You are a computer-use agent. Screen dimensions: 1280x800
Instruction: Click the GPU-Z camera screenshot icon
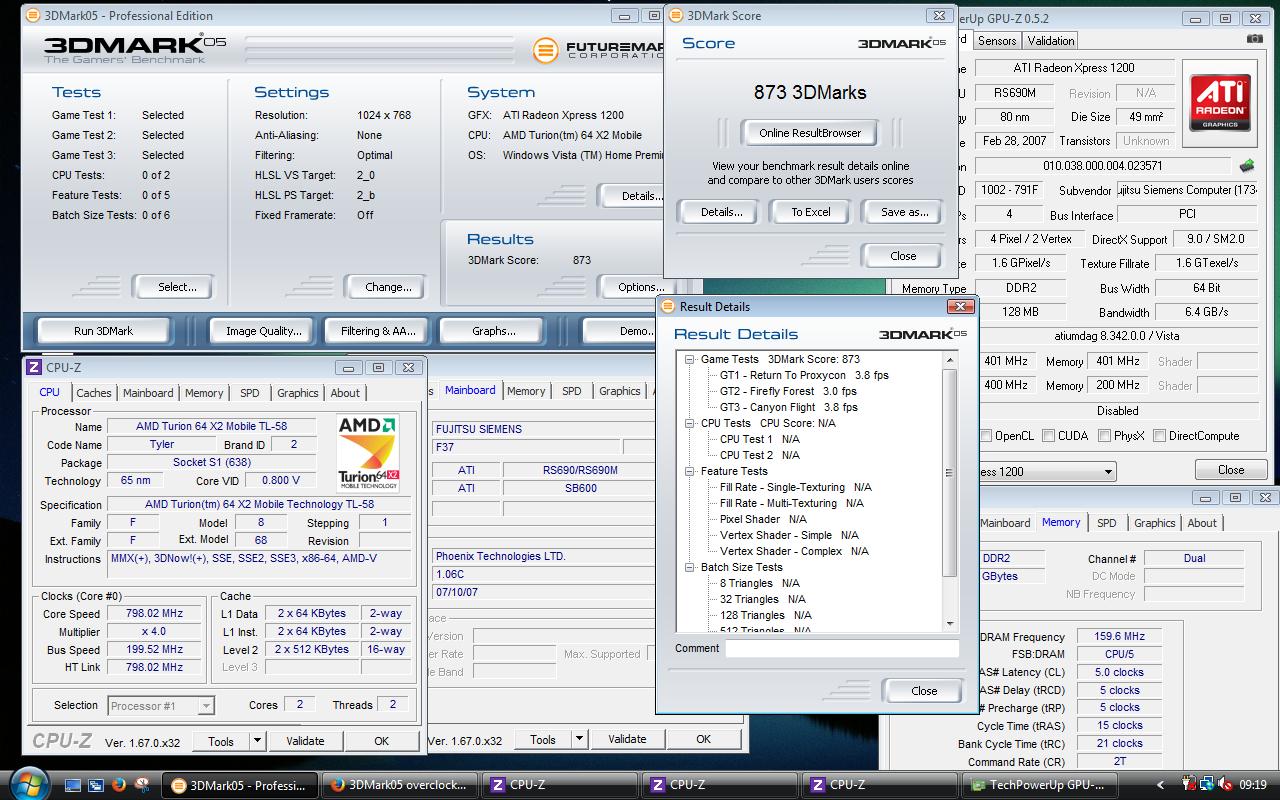(1254, 39)
